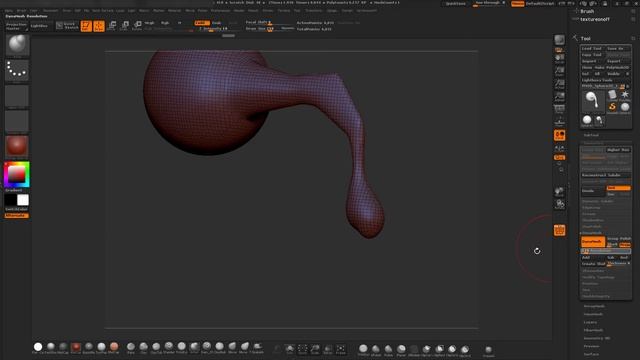The height and width of the screenshot is (360, 640).
Task: Click Save As in Tool panel
Action: coord(618,48)
